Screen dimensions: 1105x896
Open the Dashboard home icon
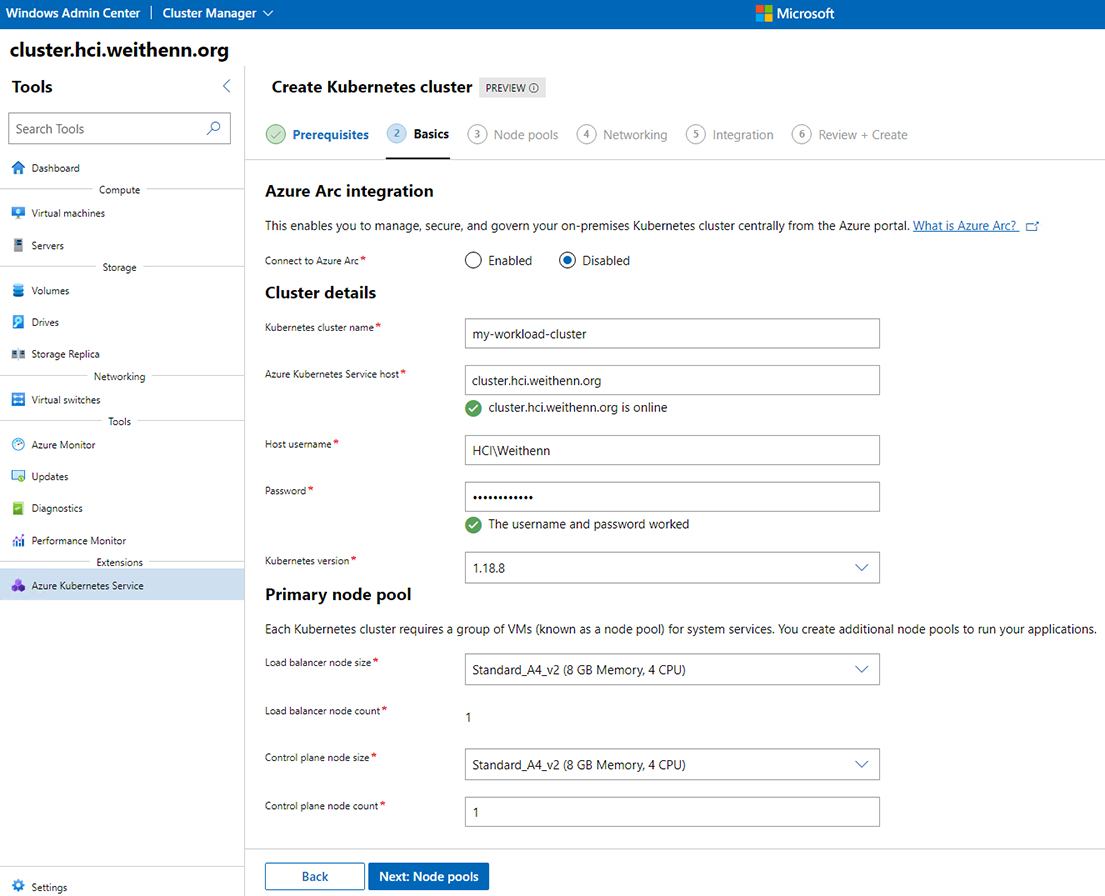[x=18, y=168]
